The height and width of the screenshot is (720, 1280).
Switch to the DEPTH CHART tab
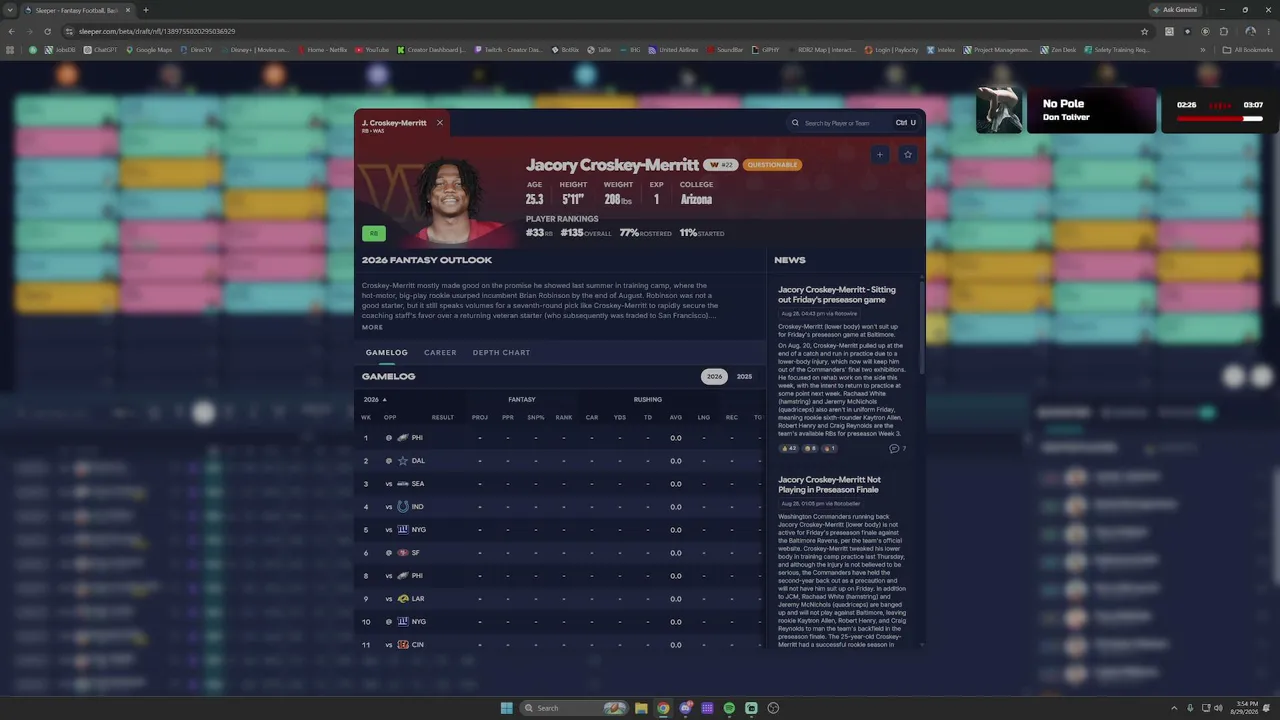tap(501, 353)
